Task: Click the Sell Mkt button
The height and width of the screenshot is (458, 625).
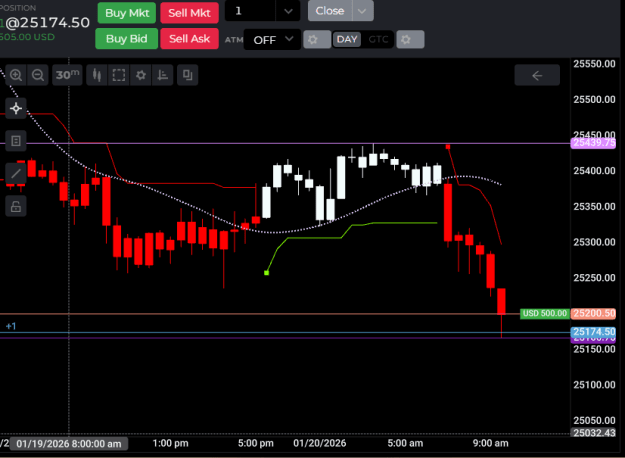Action: (189, 13)
